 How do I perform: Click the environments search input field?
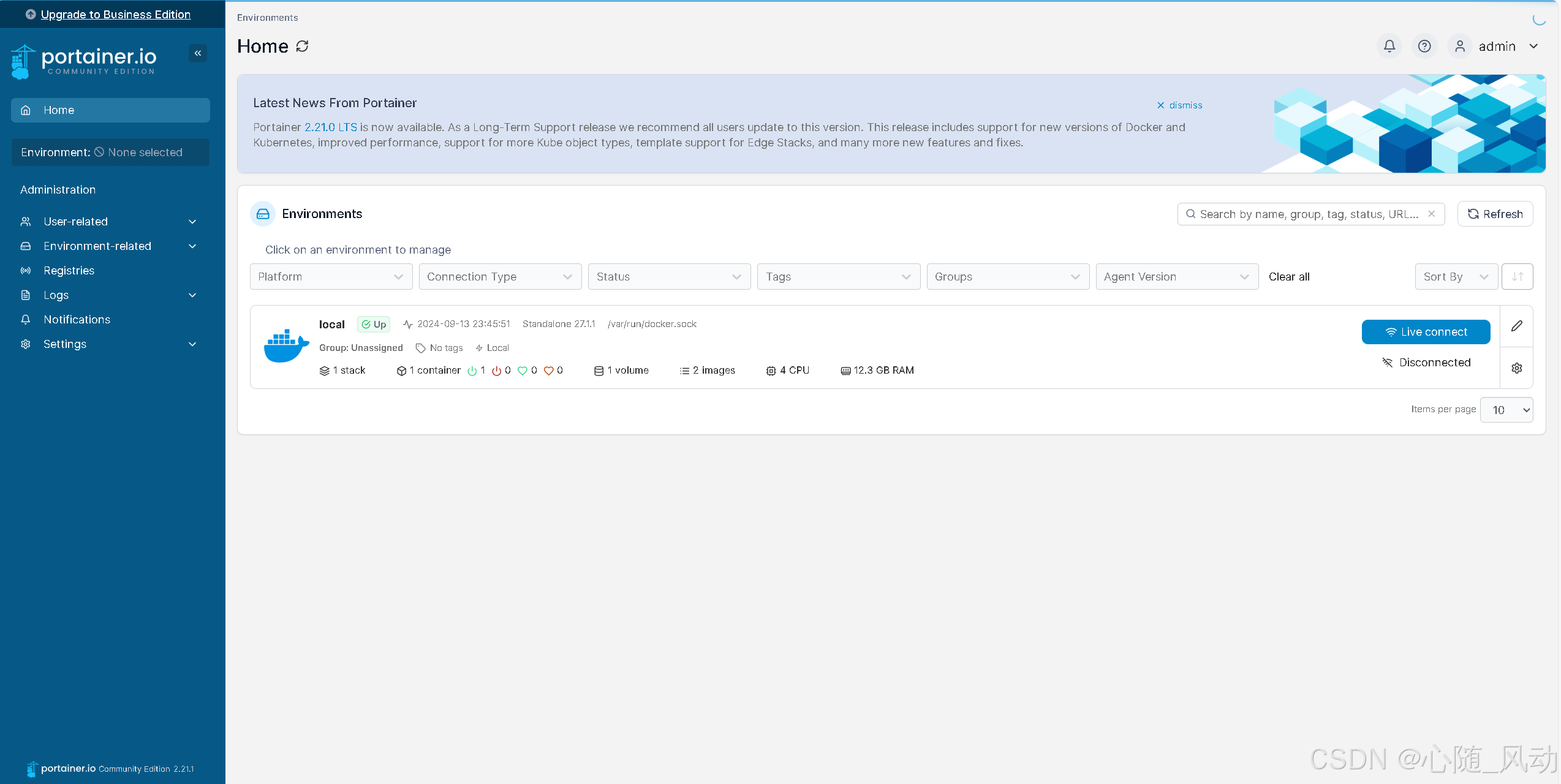(1308, 214)
